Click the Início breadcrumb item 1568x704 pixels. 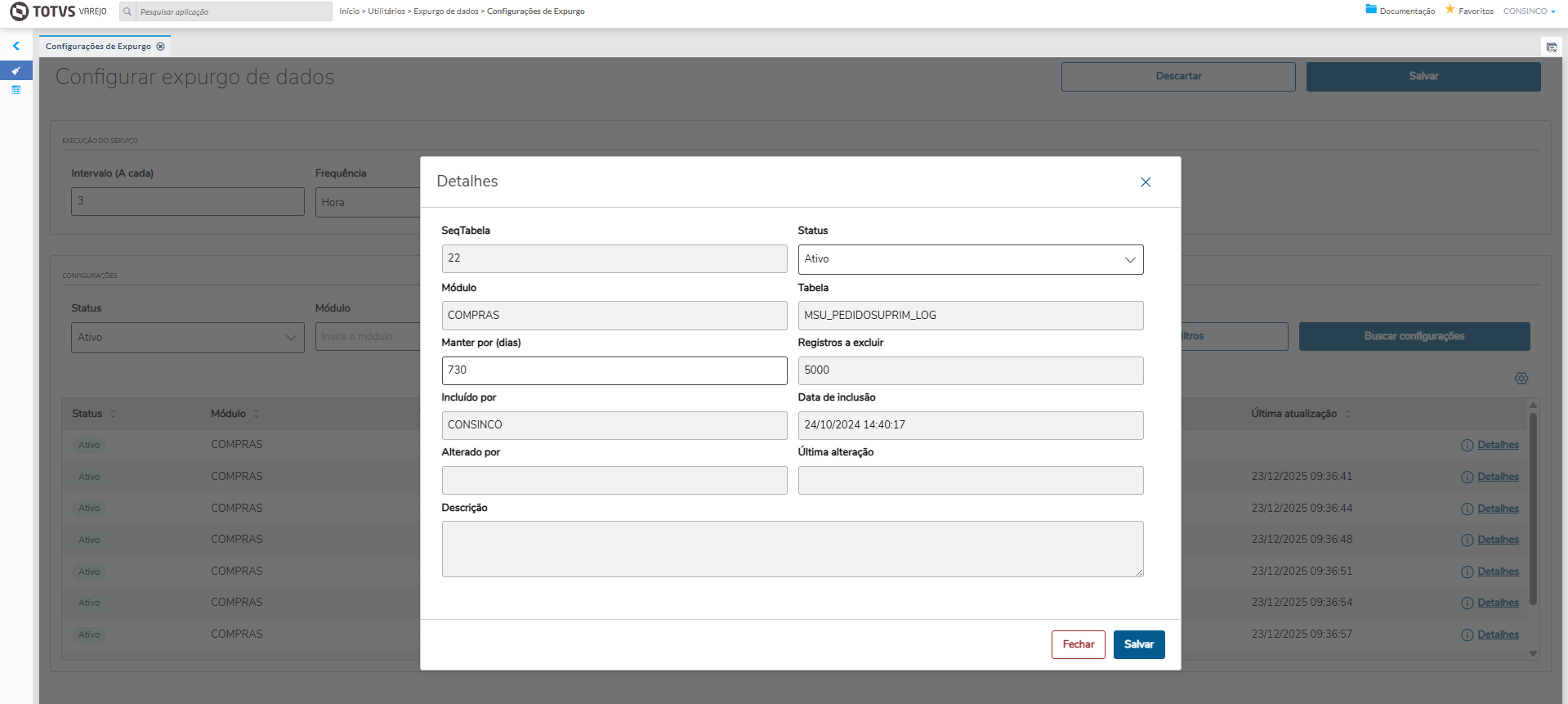pos(349,11)
